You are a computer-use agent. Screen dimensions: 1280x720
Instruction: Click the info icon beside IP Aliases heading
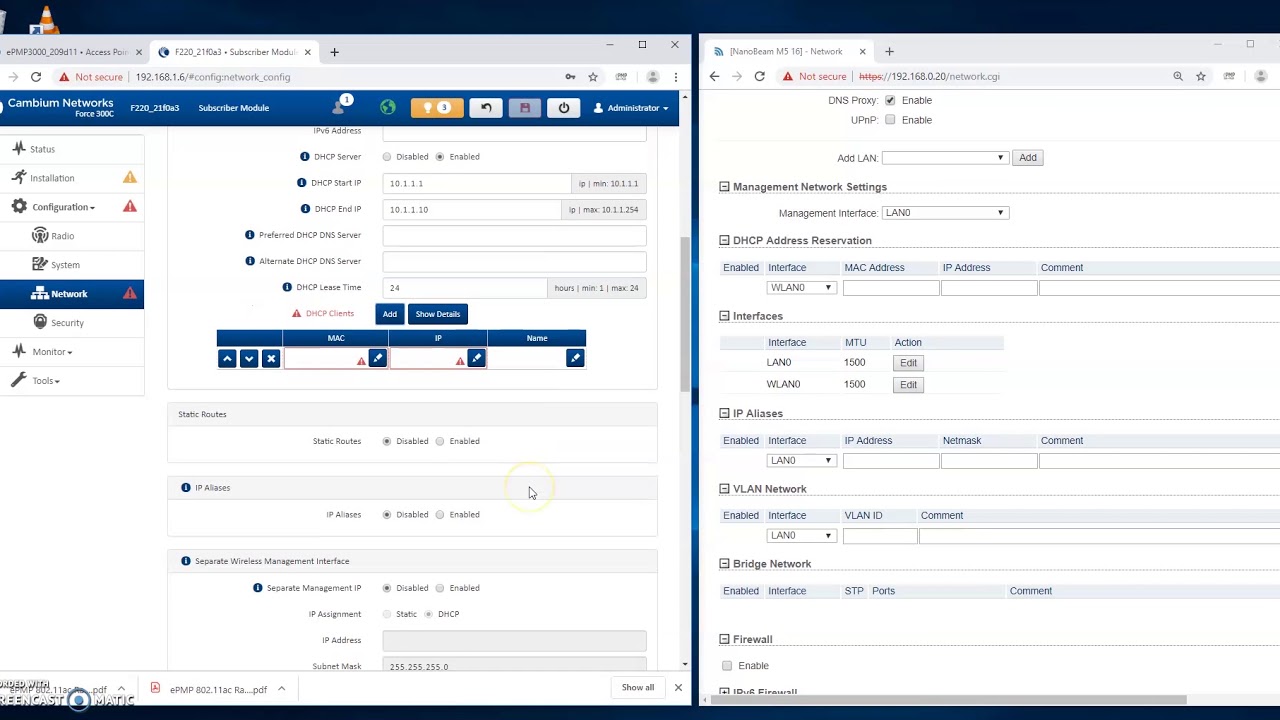tap(186, 488)
